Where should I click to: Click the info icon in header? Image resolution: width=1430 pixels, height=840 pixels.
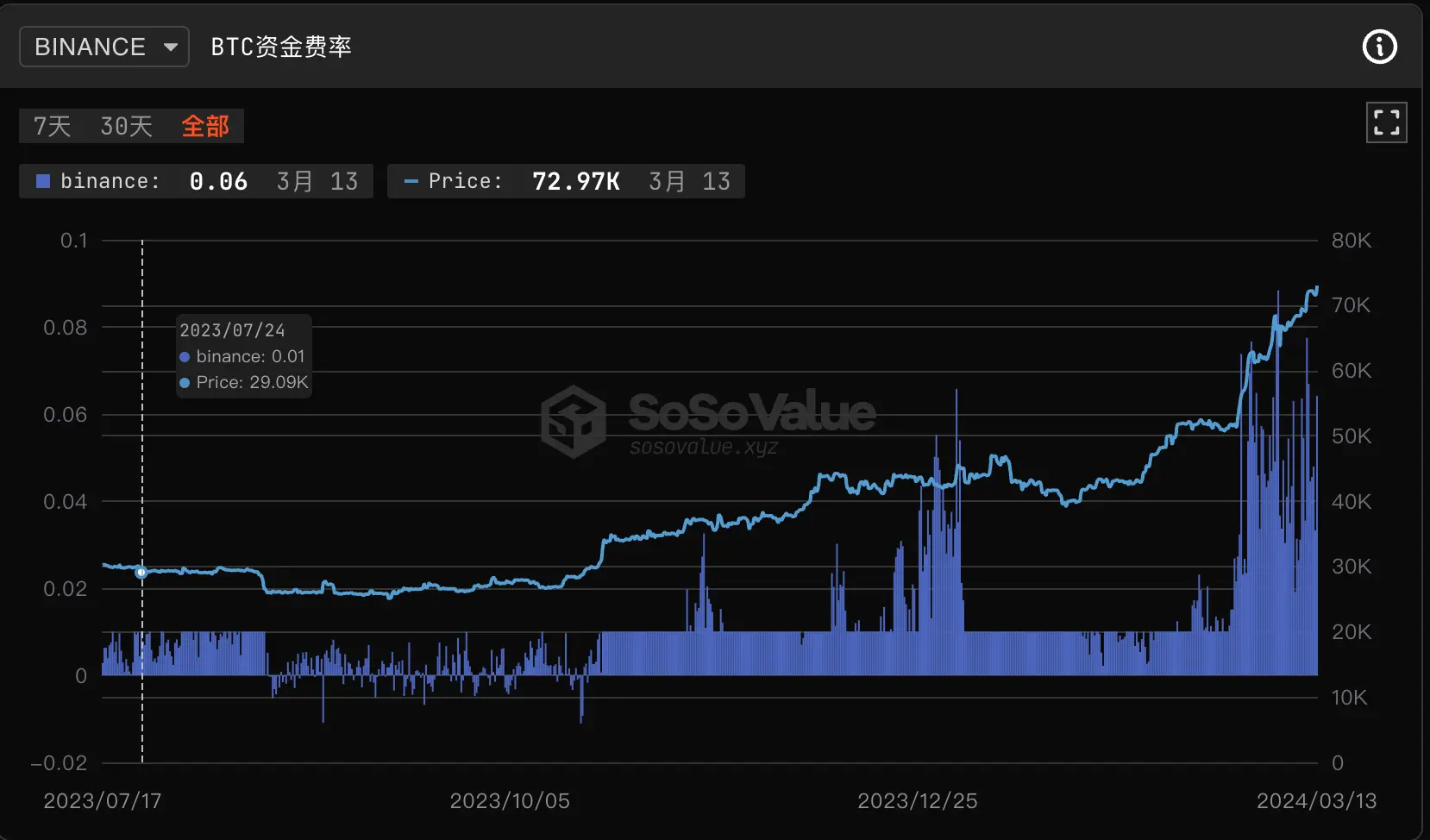point(1379,47)
